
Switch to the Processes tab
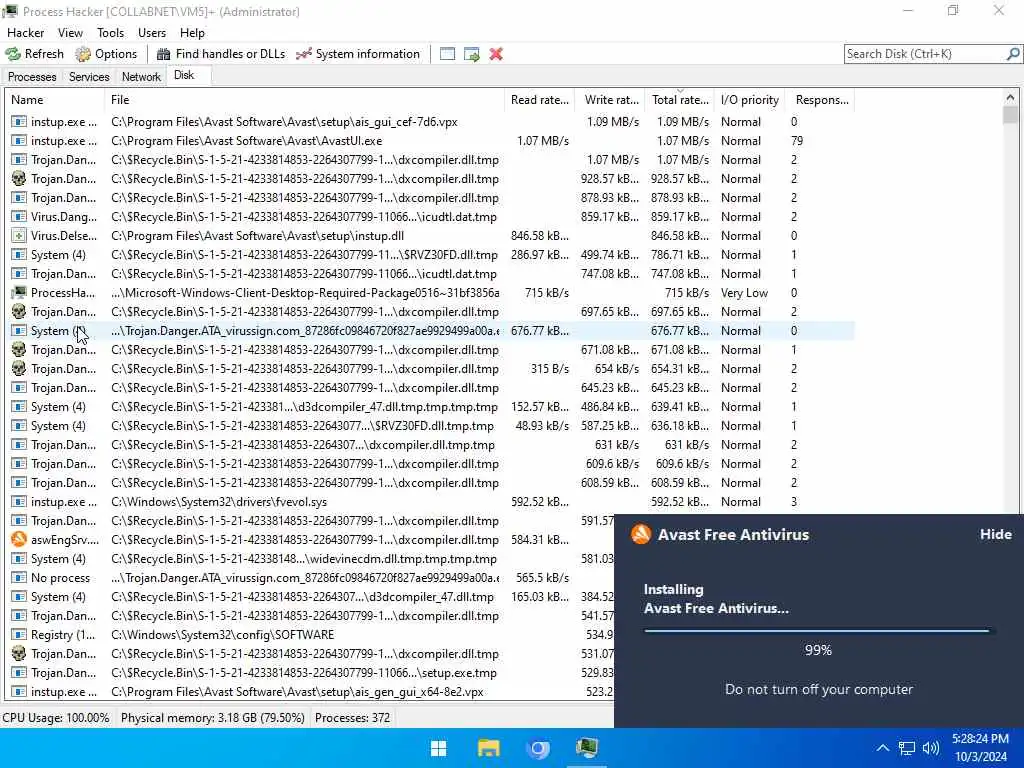(32, 77)
